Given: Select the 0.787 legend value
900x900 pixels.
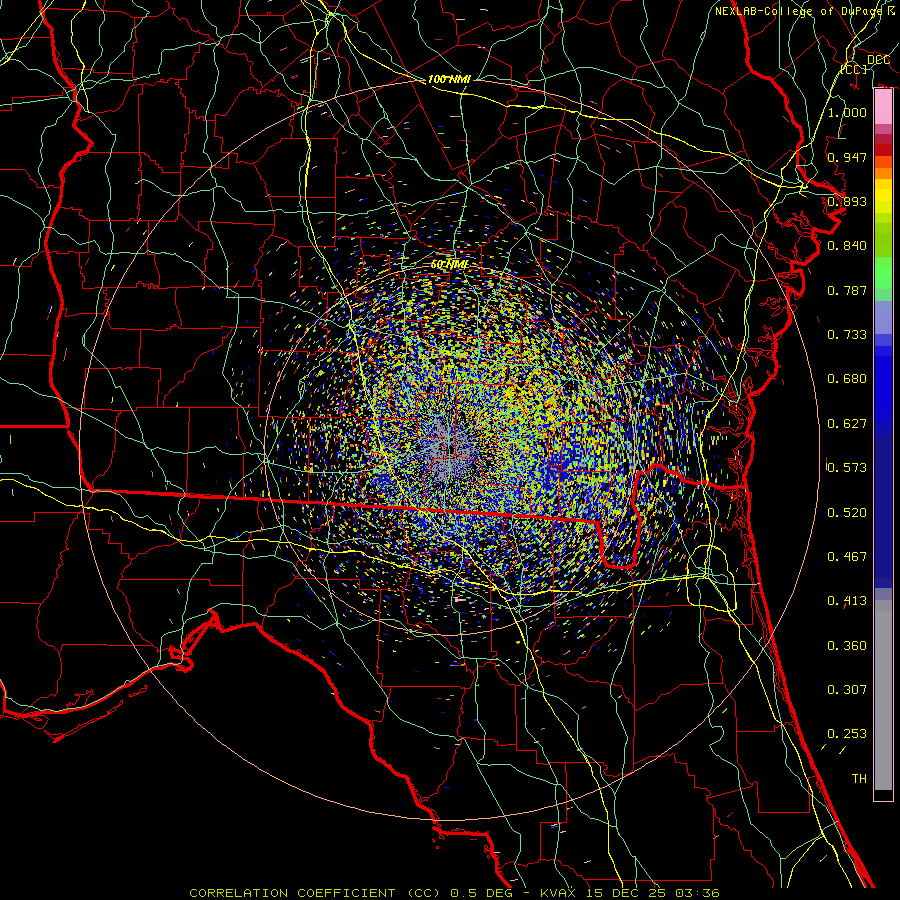Looking at the screenshot, I should [847, 290].
